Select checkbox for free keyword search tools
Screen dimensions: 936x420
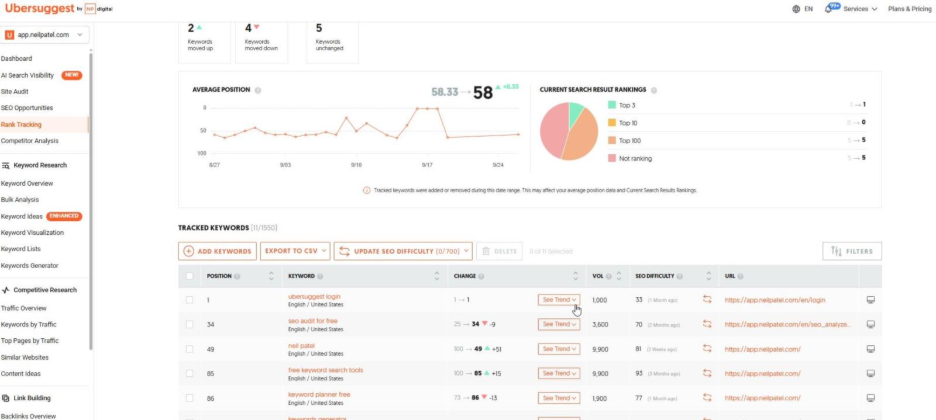[x=189, y=373]
